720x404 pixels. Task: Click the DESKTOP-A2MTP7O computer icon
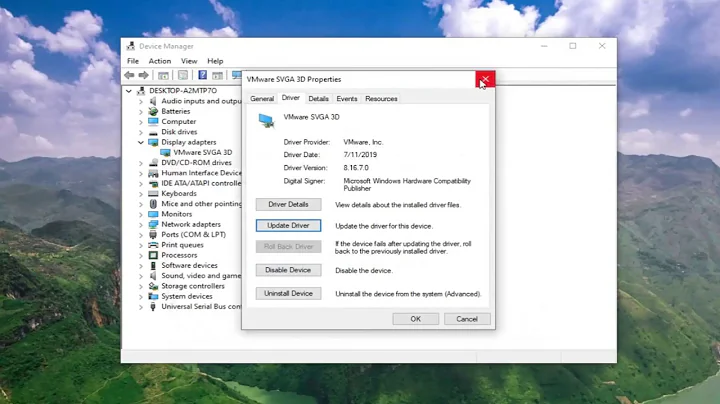[x=141, y=90]
